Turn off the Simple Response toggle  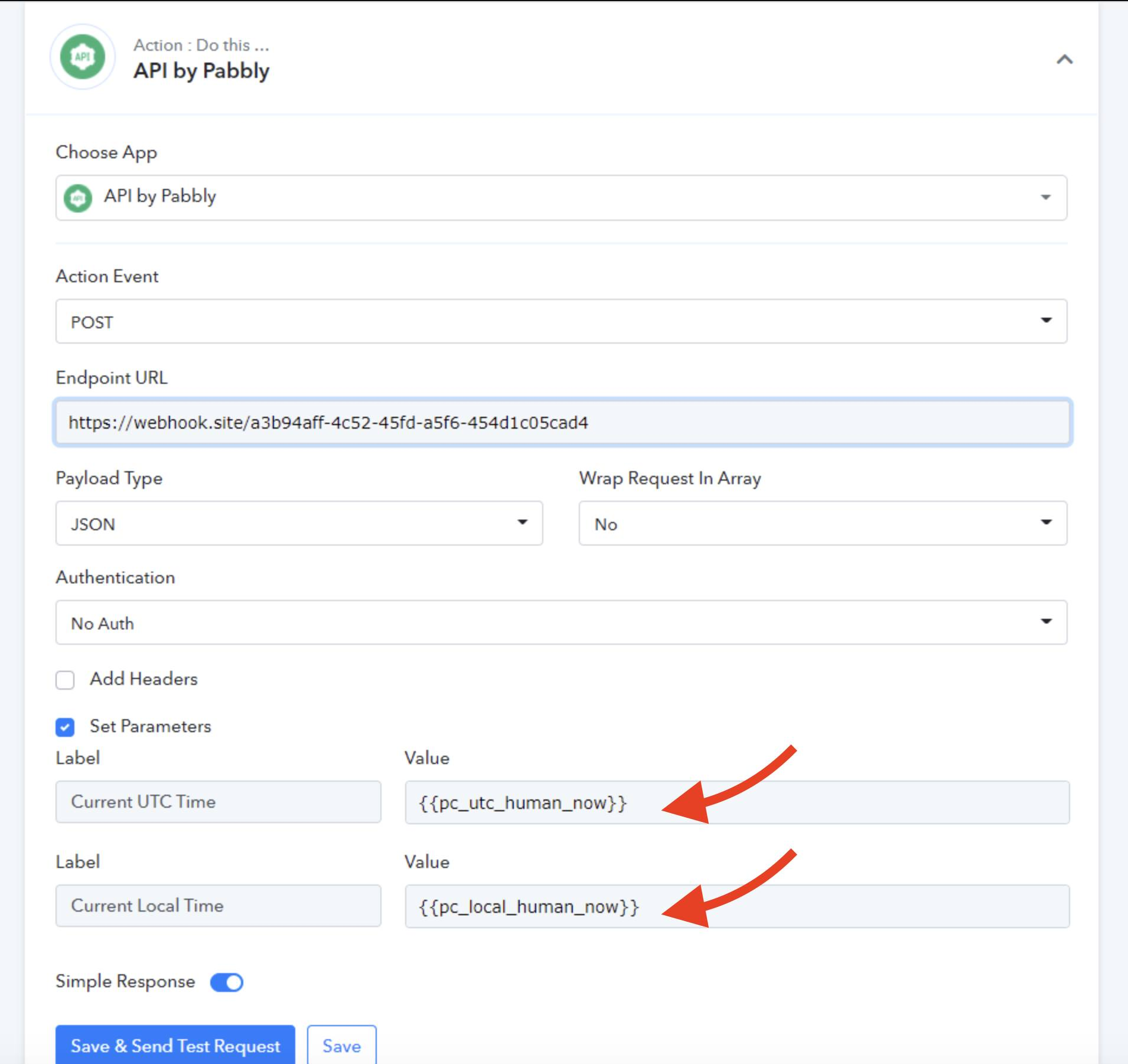click(227, 982)
